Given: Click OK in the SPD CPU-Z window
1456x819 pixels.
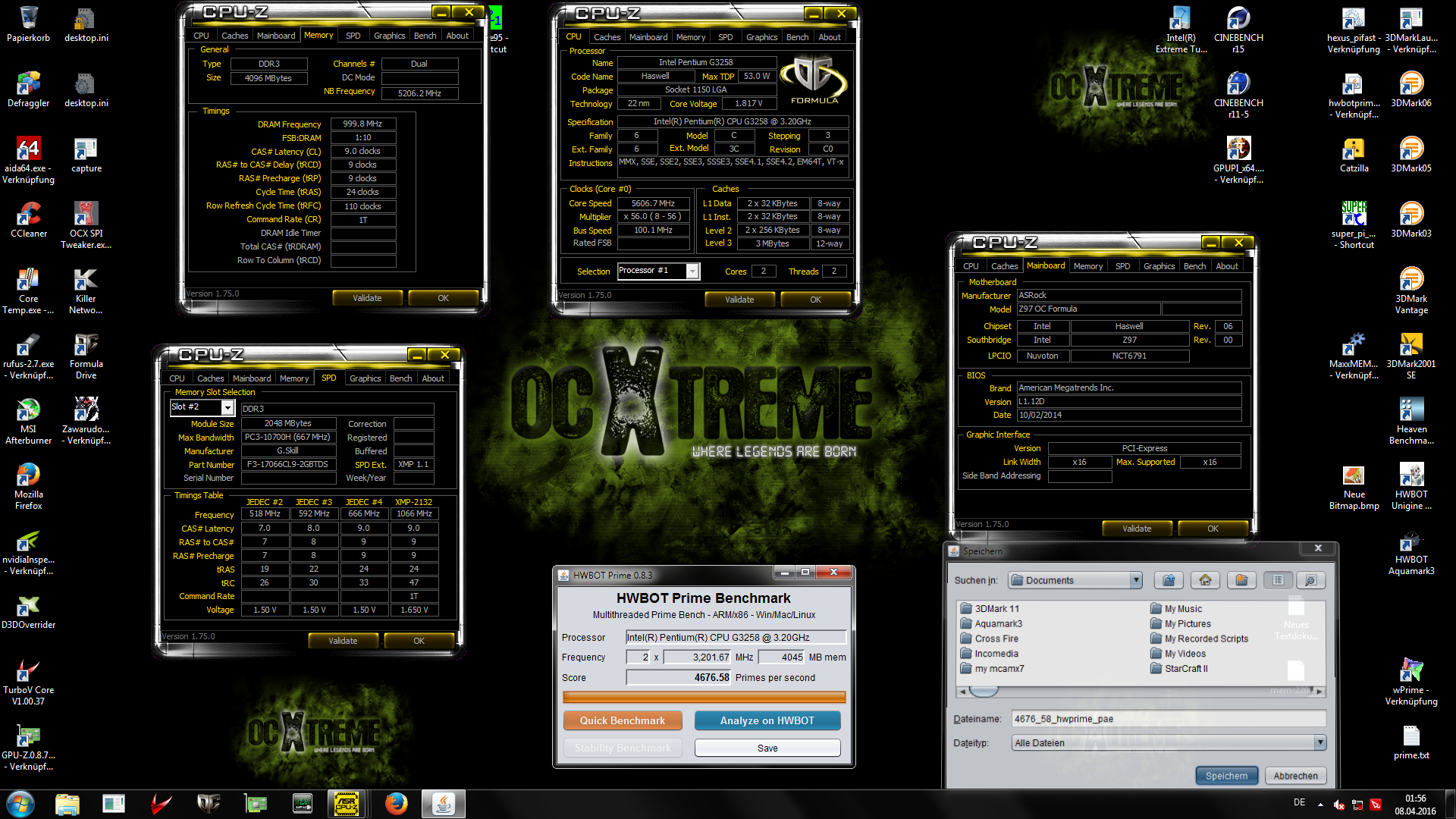Looking at the screenshot, I should 419,641.
